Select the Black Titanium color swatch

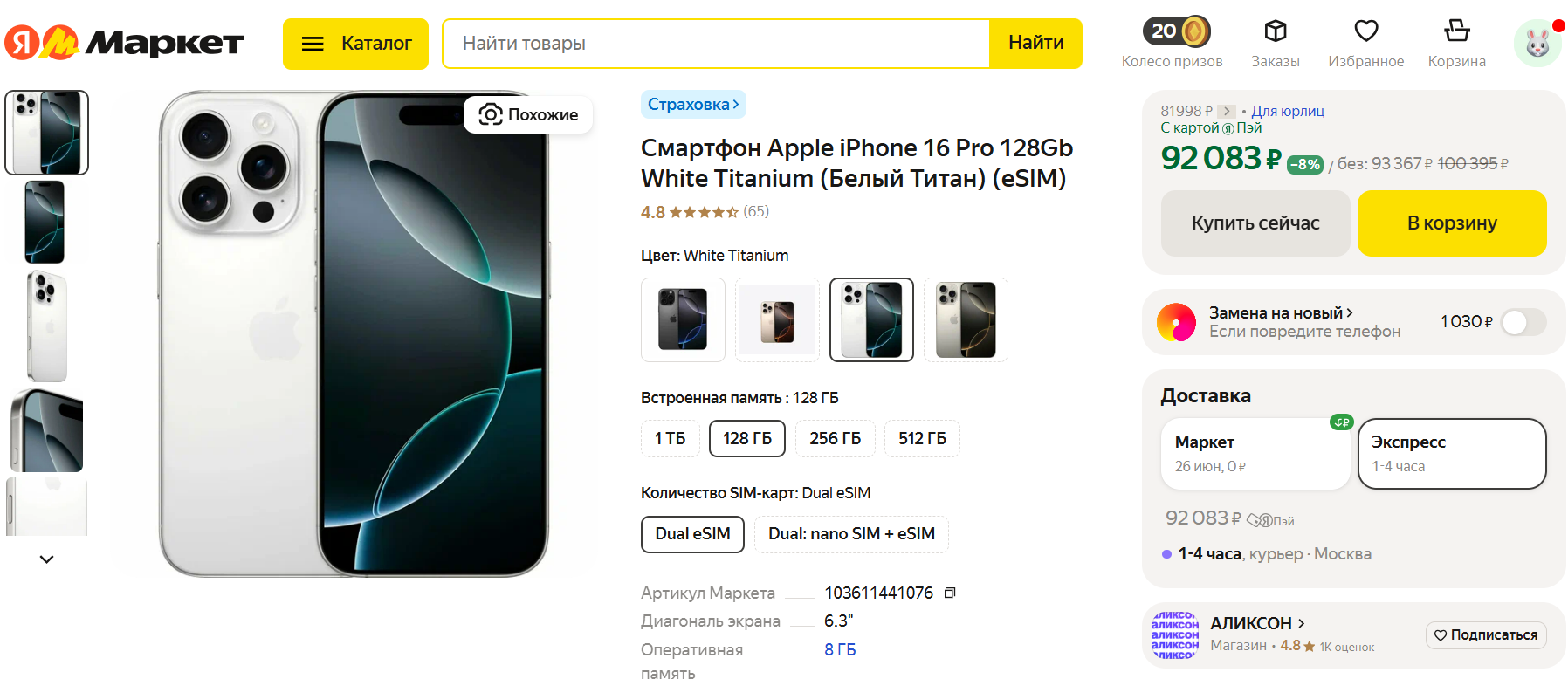[683, 319]
